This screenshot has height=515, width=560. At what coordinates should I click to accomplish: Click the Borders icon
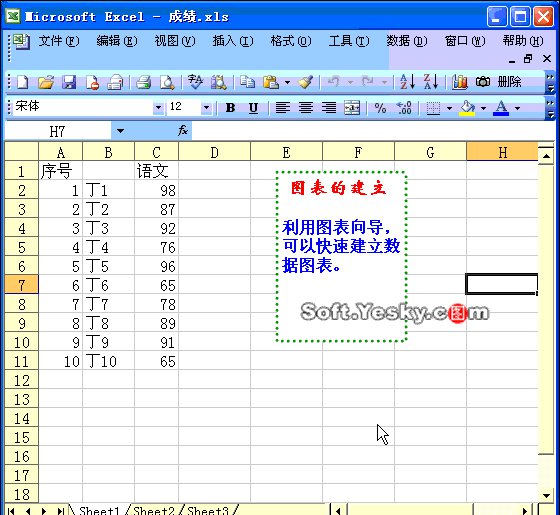pyautogui.click(x=433, y=108)
